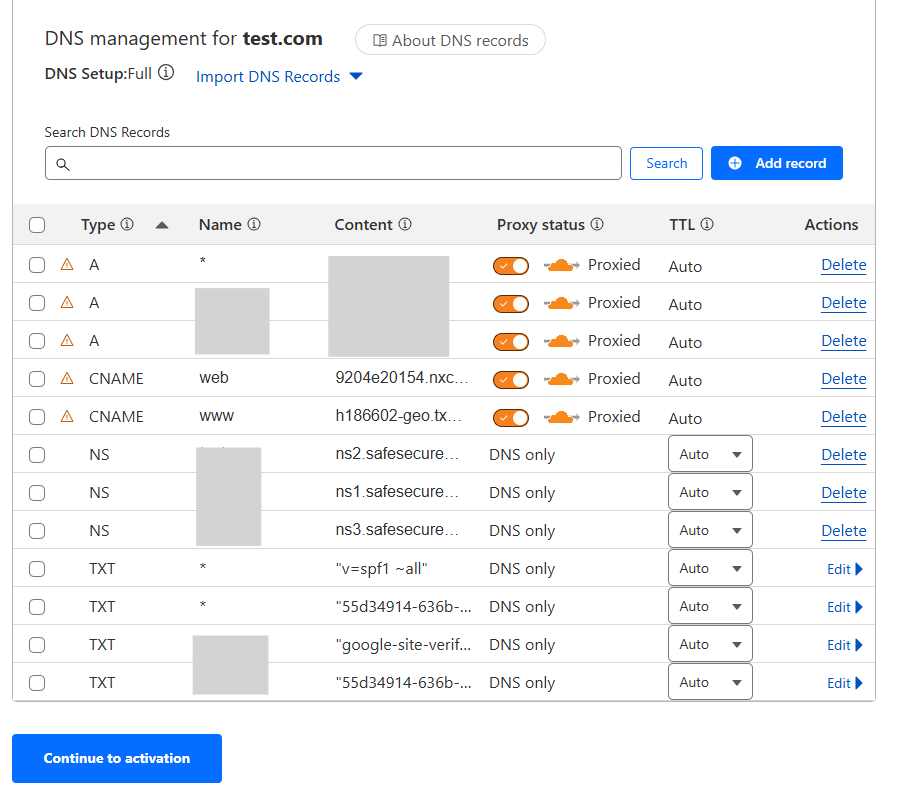Toggle proxy switch for A * record
This screenshot has width=907, height=790.
pyautogui.click(x=511, y=266)
